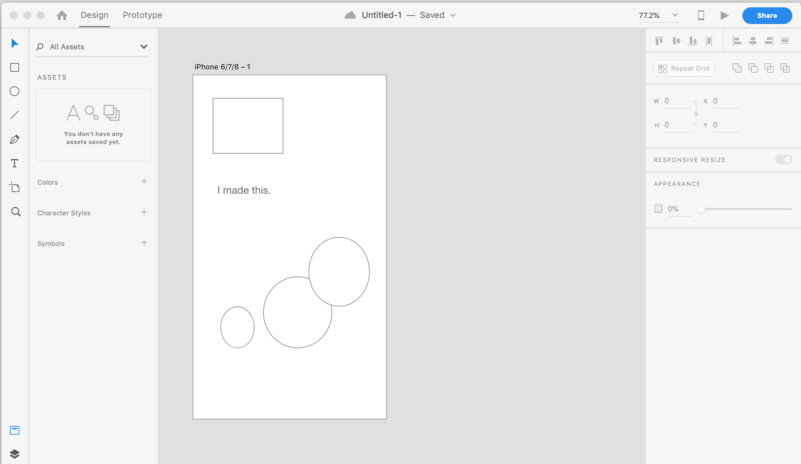This screenshot has width=801, height=464.
Task: Select the Text tool
Action: pos(15,164)
